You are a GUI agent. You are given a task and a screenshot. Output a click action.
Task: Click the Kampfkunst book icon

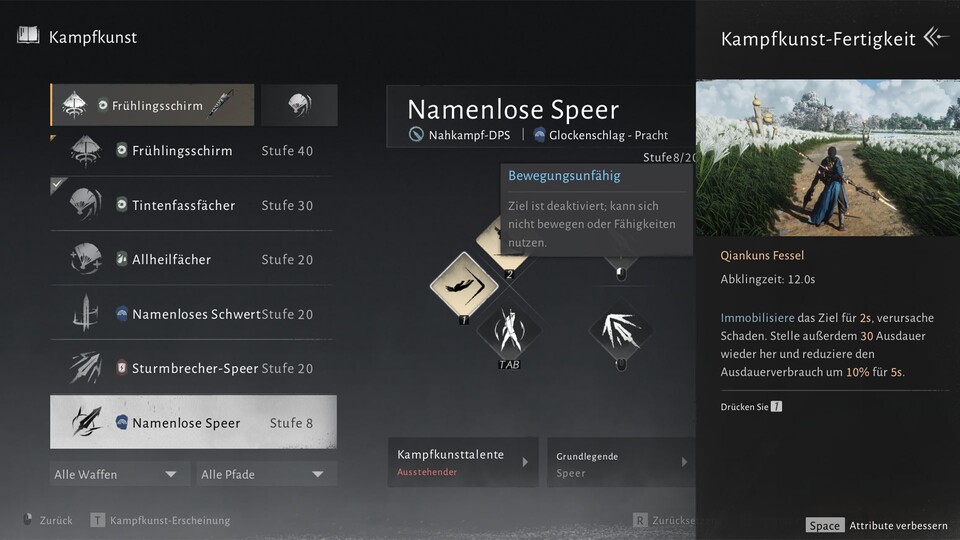[28, 37]
